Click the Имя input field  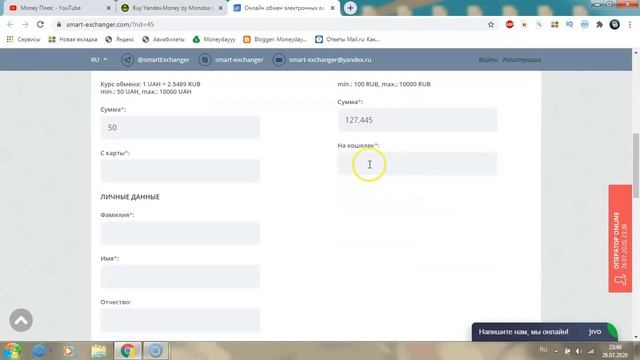click(x=180, y=276)
